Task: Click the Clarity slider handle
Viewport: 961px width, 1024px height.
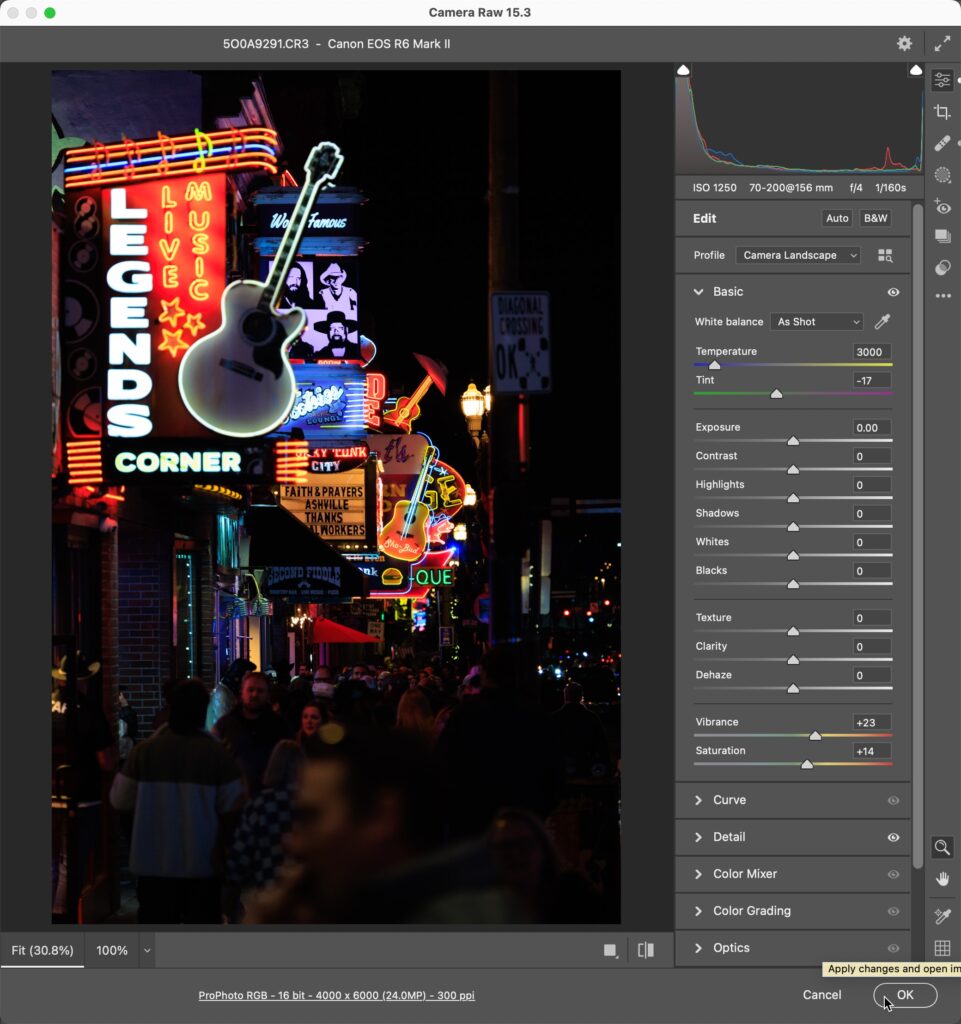Action: (793, 660)
